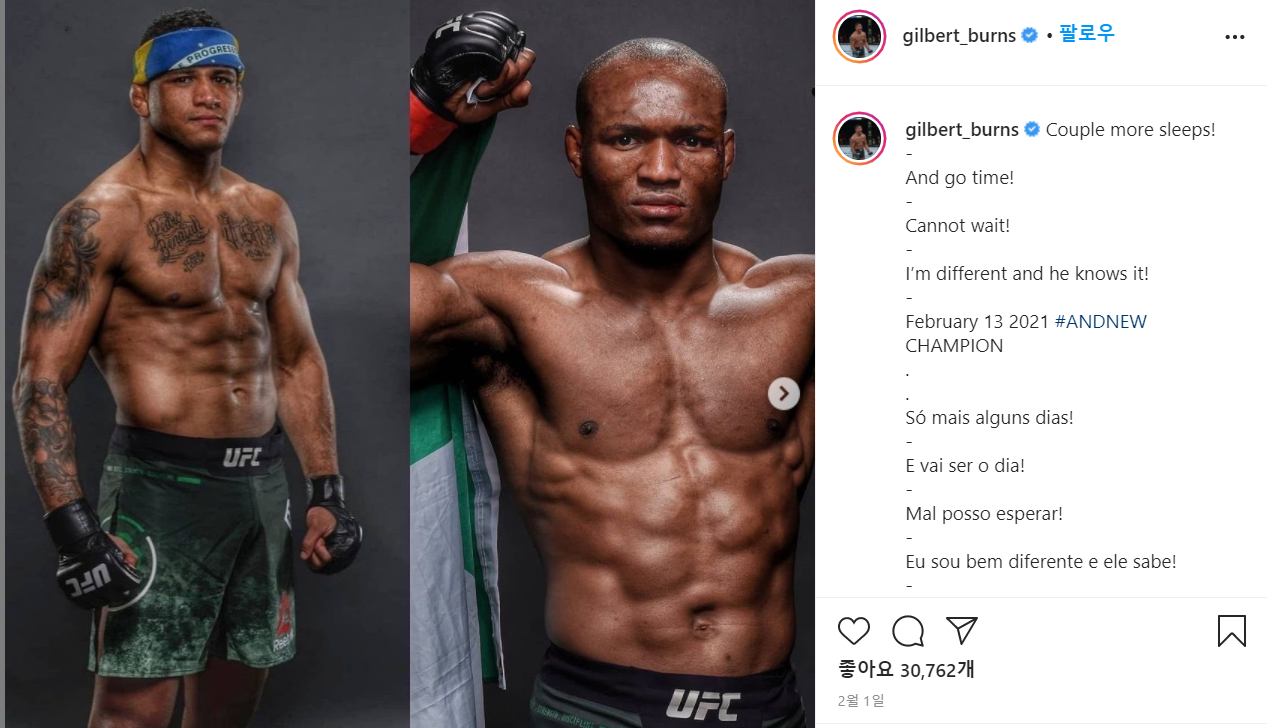Open the #ANDNEW hashtag link
Screen dimensions: 1267x728
(1101, 322)
